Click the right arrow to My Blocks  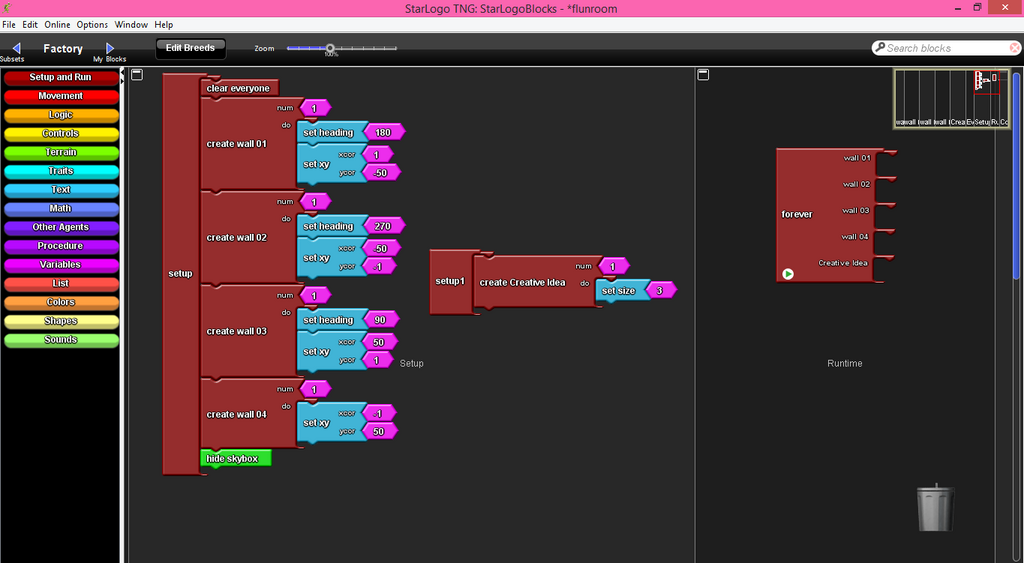pos(110,48)
